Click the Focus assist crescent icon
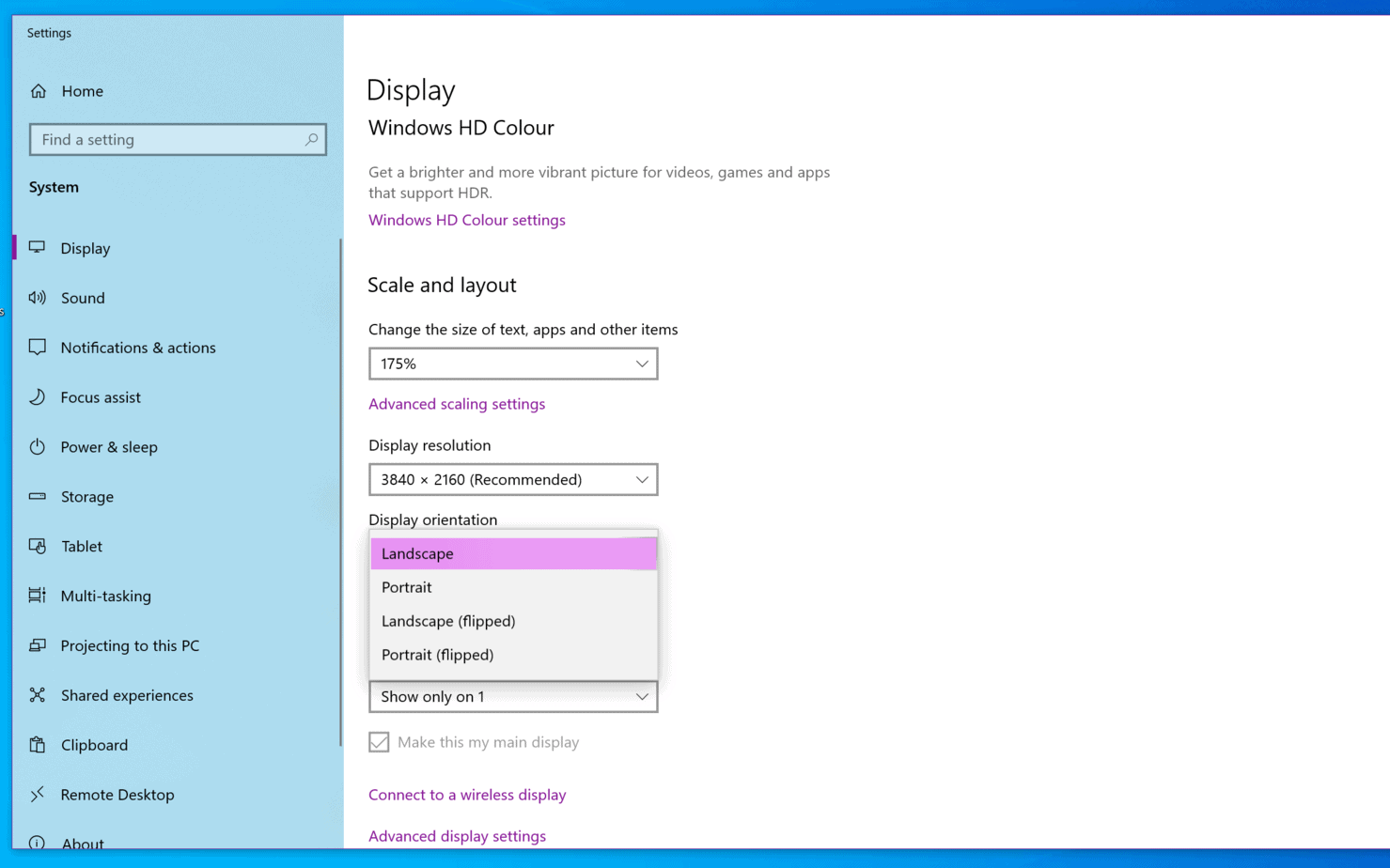Viewport: 1390px width, 868px height. (x=38, y=396)
